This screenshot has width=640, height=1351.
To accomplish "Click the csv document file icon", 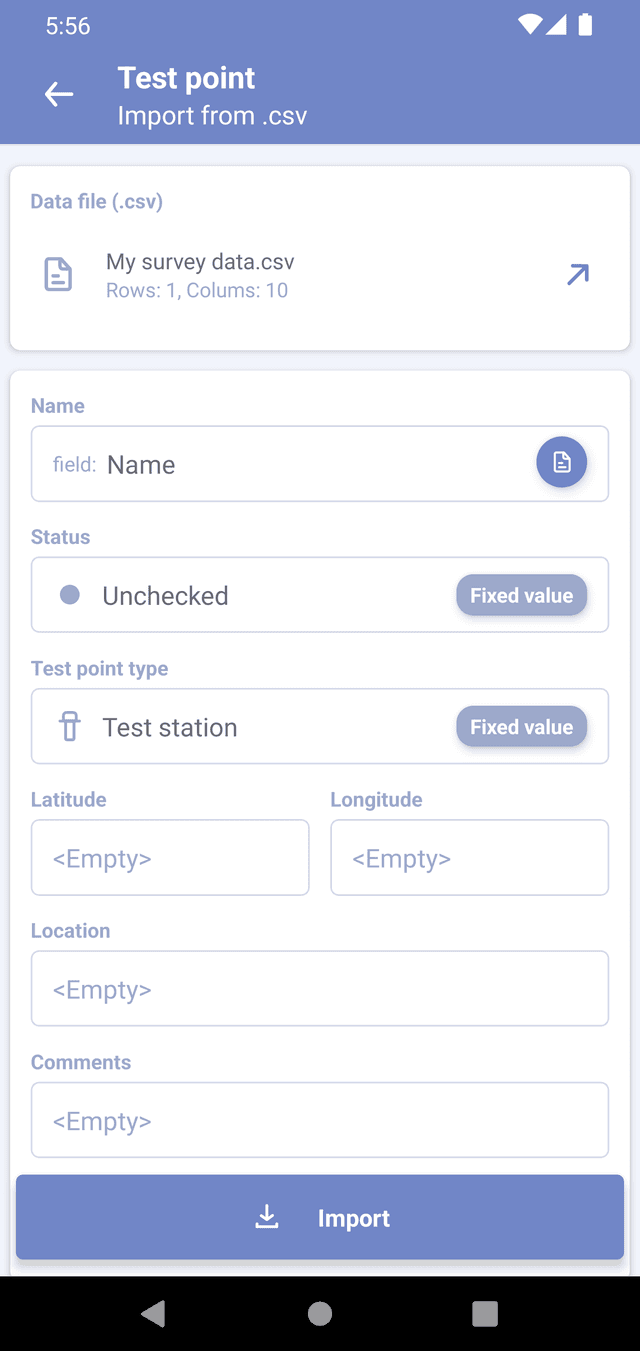I will coord(59,274).
